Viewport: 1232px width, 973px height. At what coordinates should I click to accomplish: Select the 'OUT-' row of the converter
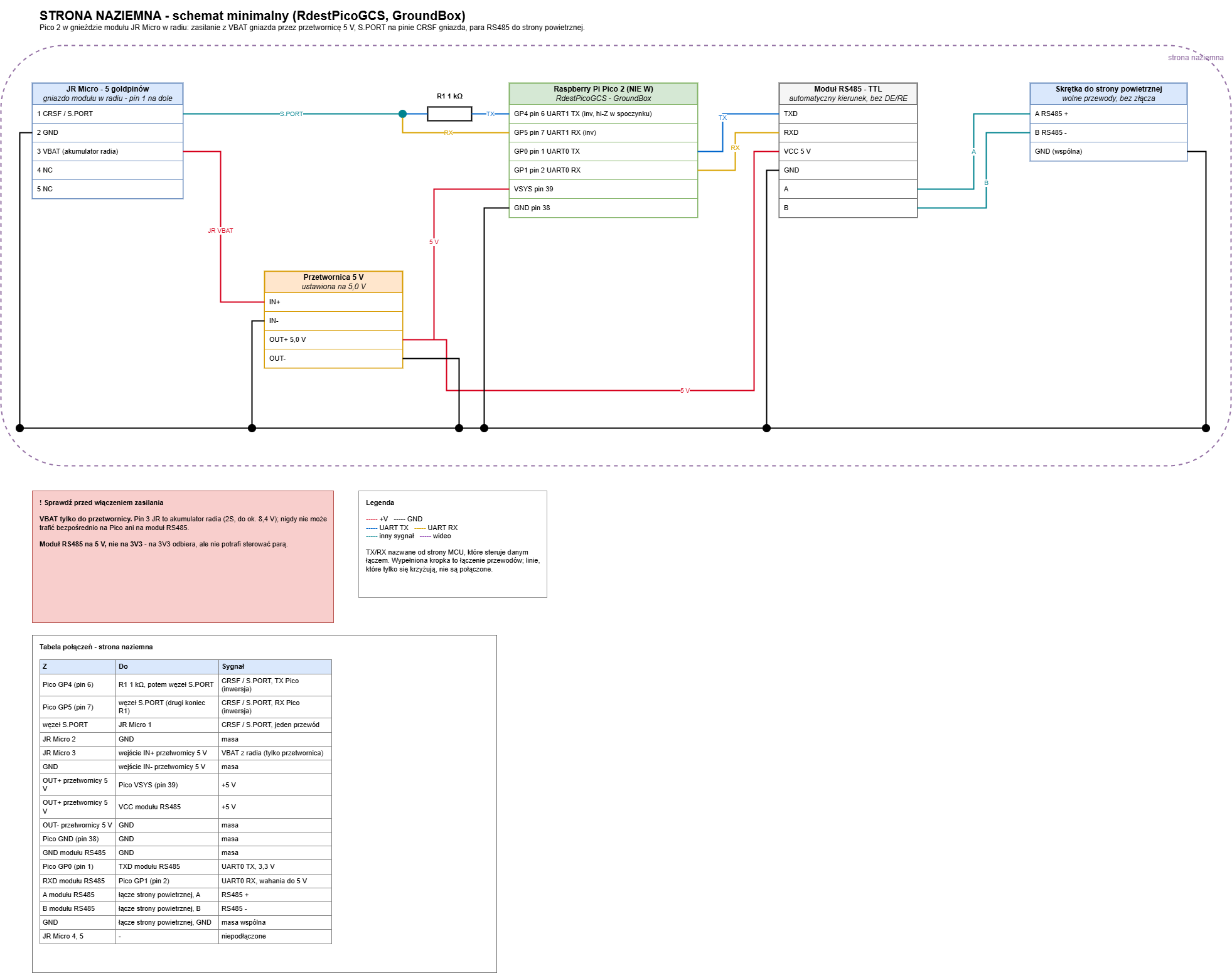(333, 358)
